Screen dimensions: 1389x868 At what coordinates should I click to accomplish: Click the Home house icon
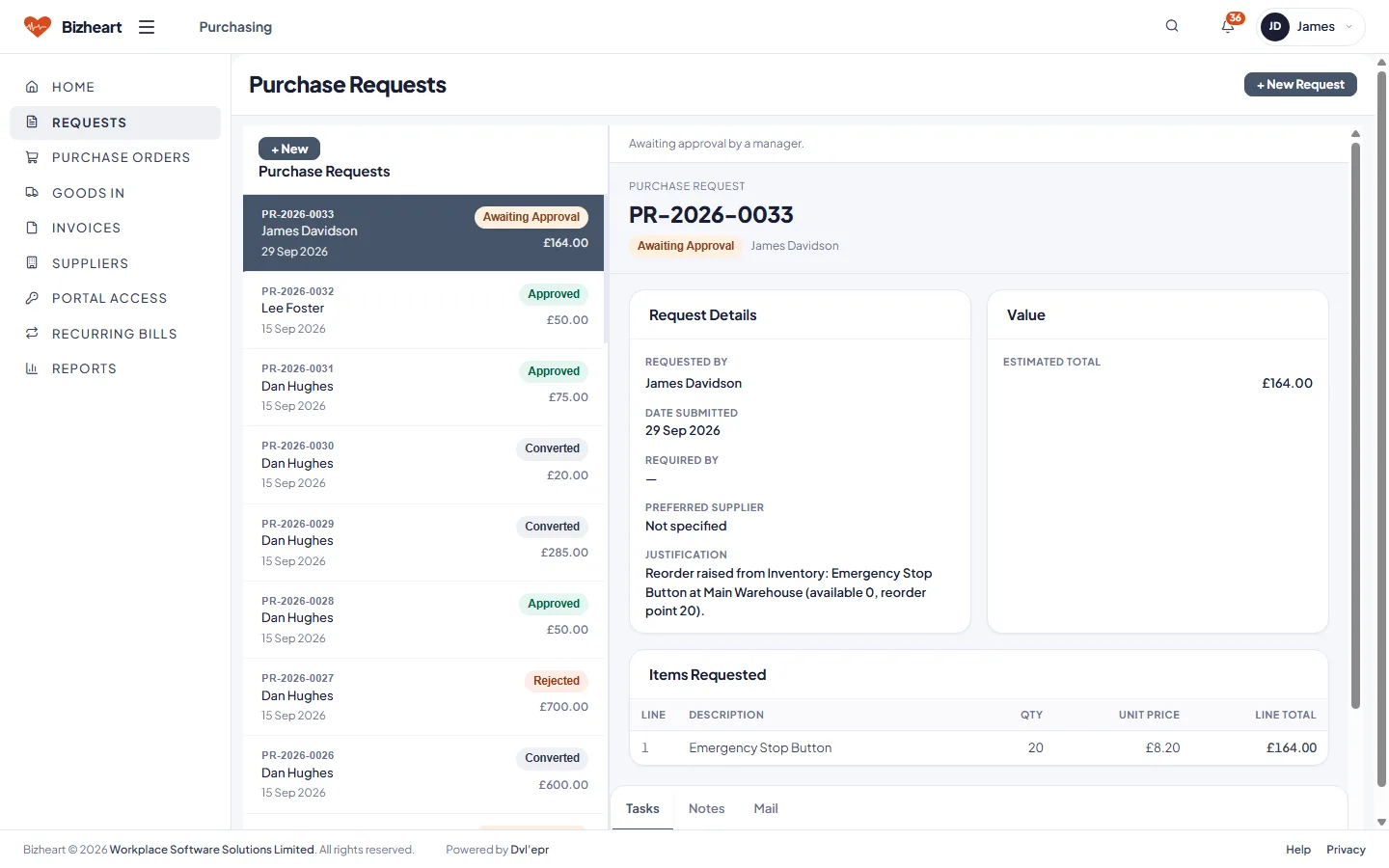click(x=32, y=87)
